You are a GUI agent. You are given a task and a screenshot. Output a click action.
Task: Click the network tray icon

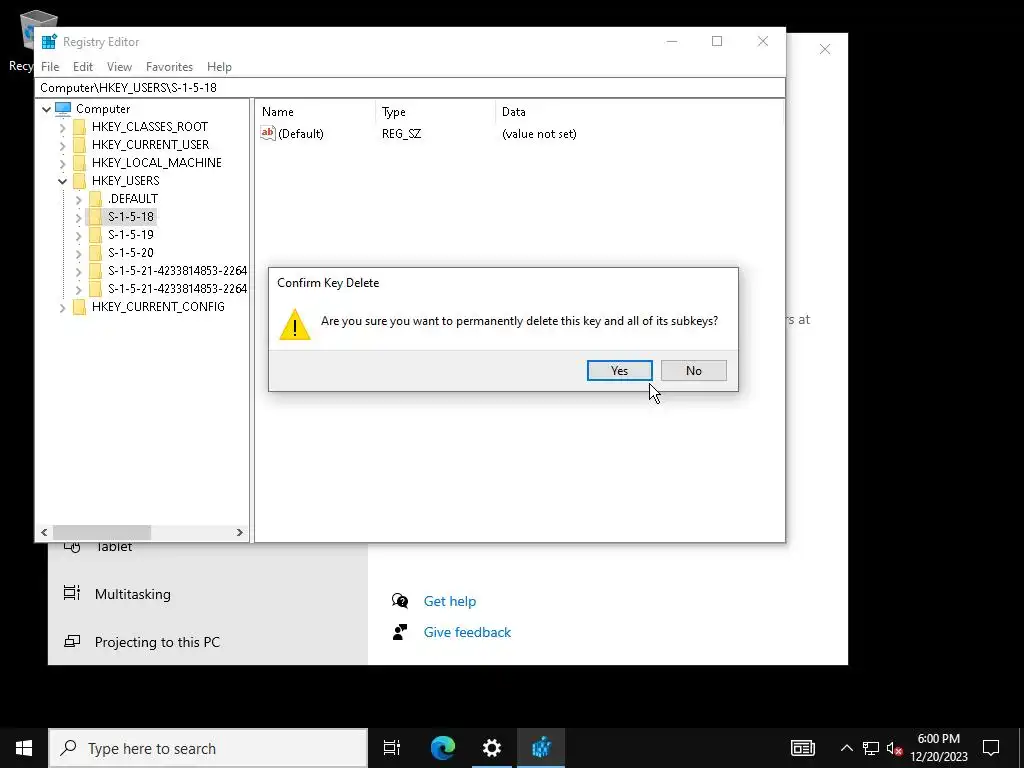pyautogui.click(x=871, y=748)
